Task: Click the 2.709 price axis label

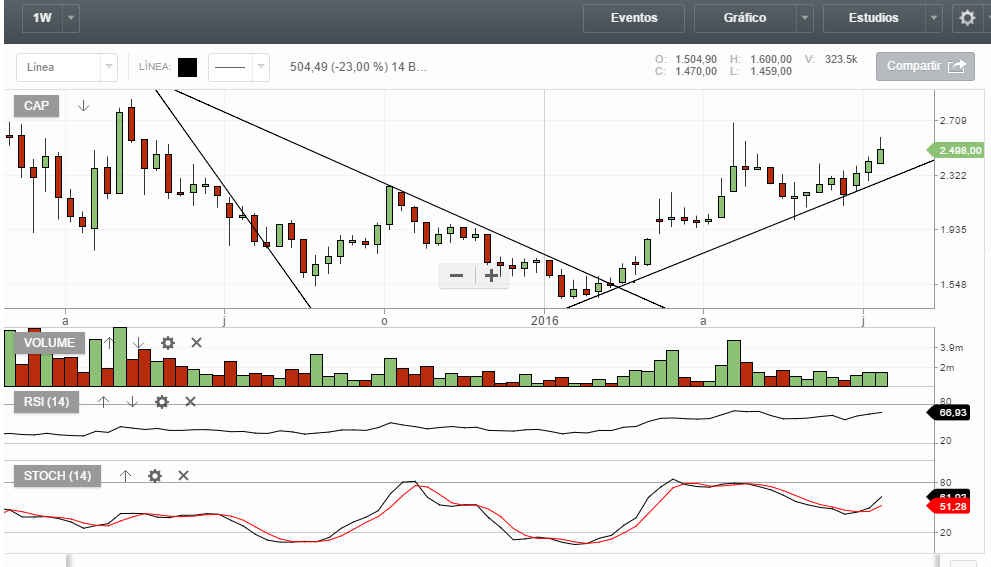Action: (x=953, y=121)
